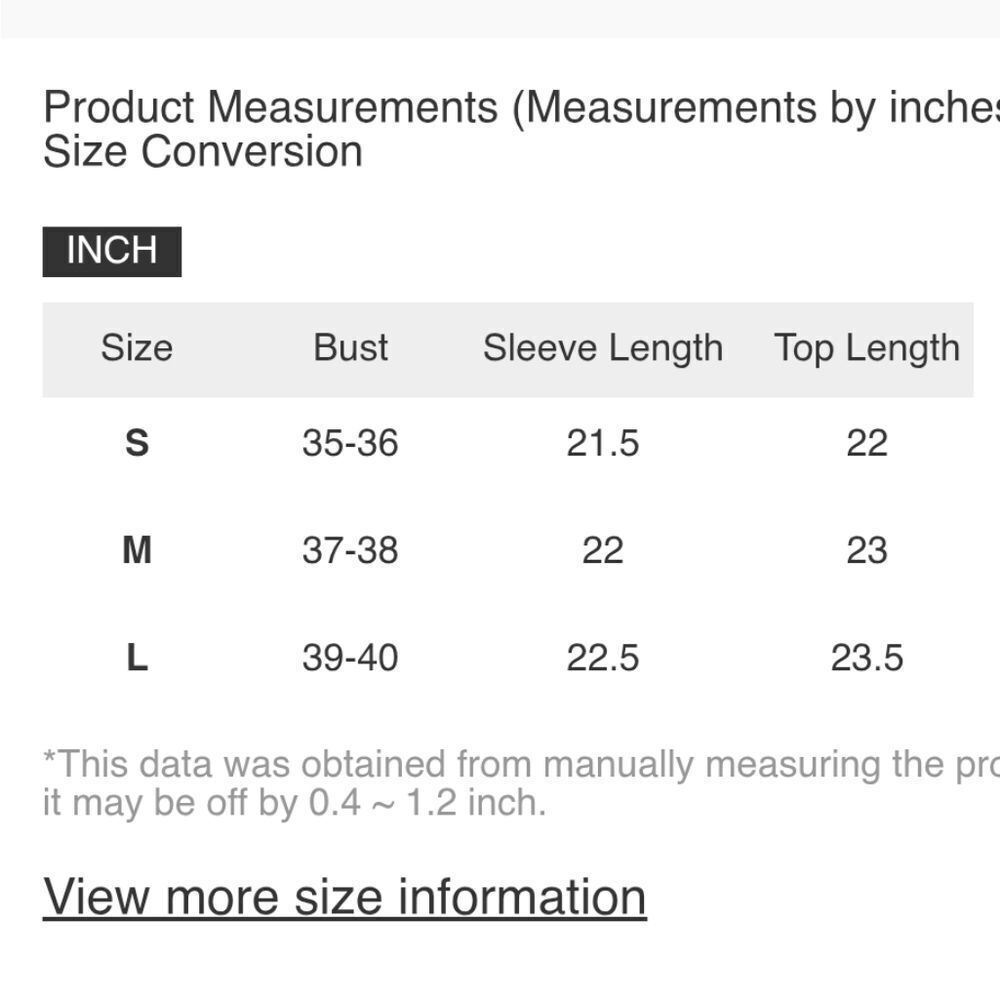
Task: Click the 37-38 bust measurement cell
Action: 350,550
